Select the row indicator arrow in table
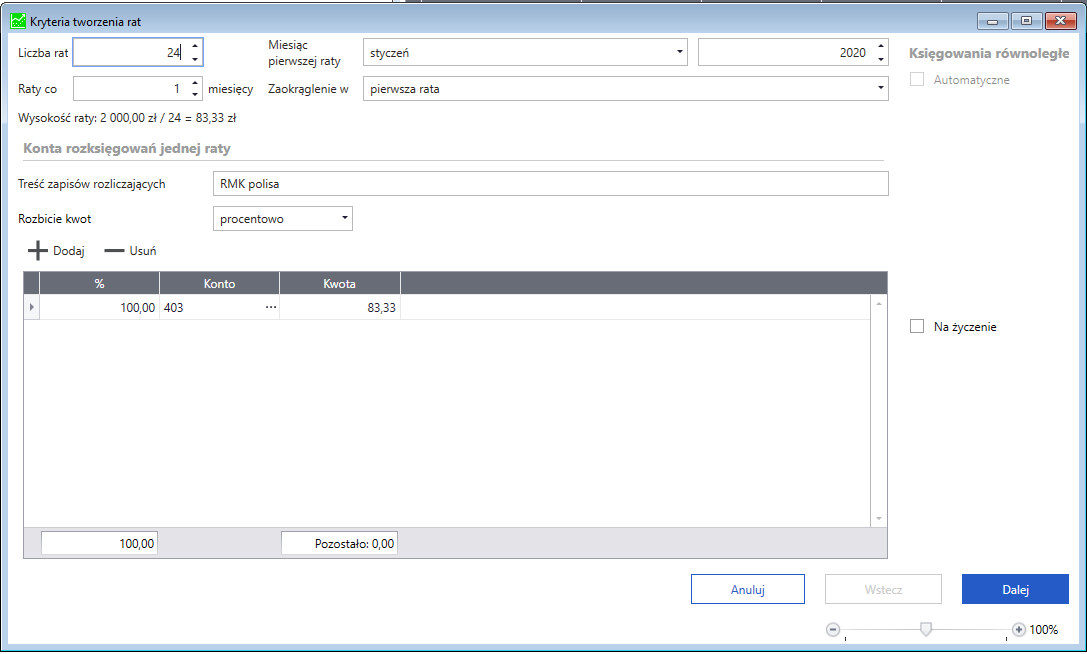 (32, 307)
